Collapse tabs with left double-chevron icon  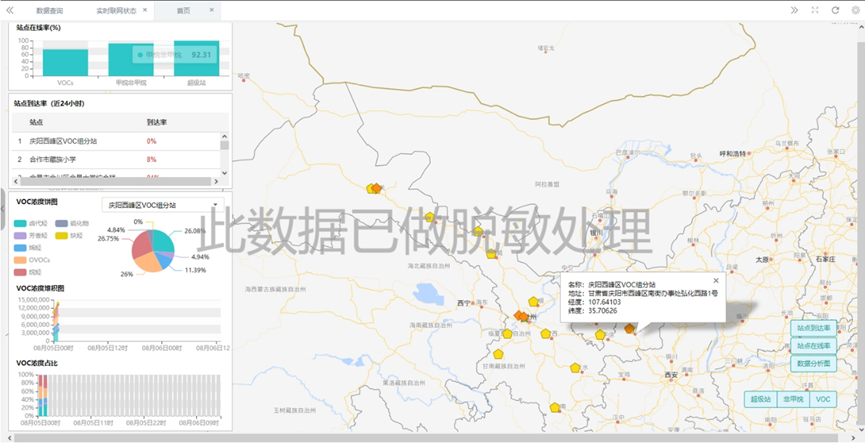(x=9, y=10)
